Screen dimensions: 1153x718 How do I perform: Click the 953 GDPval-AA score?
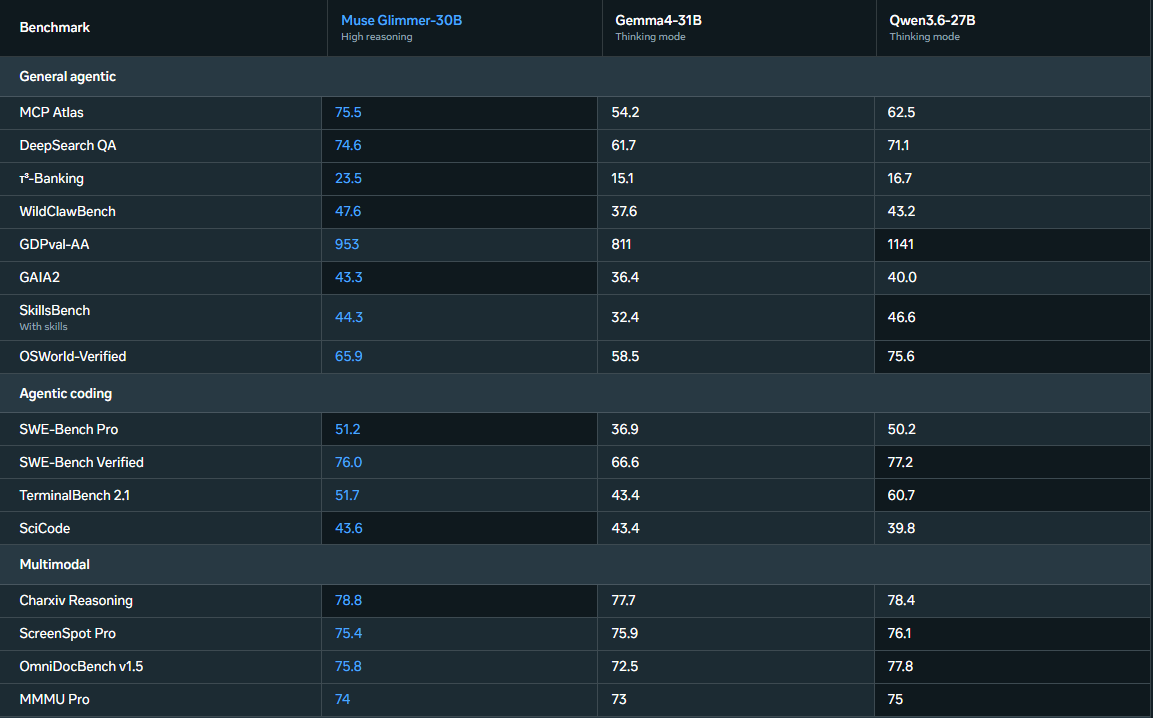click(346, 244)
